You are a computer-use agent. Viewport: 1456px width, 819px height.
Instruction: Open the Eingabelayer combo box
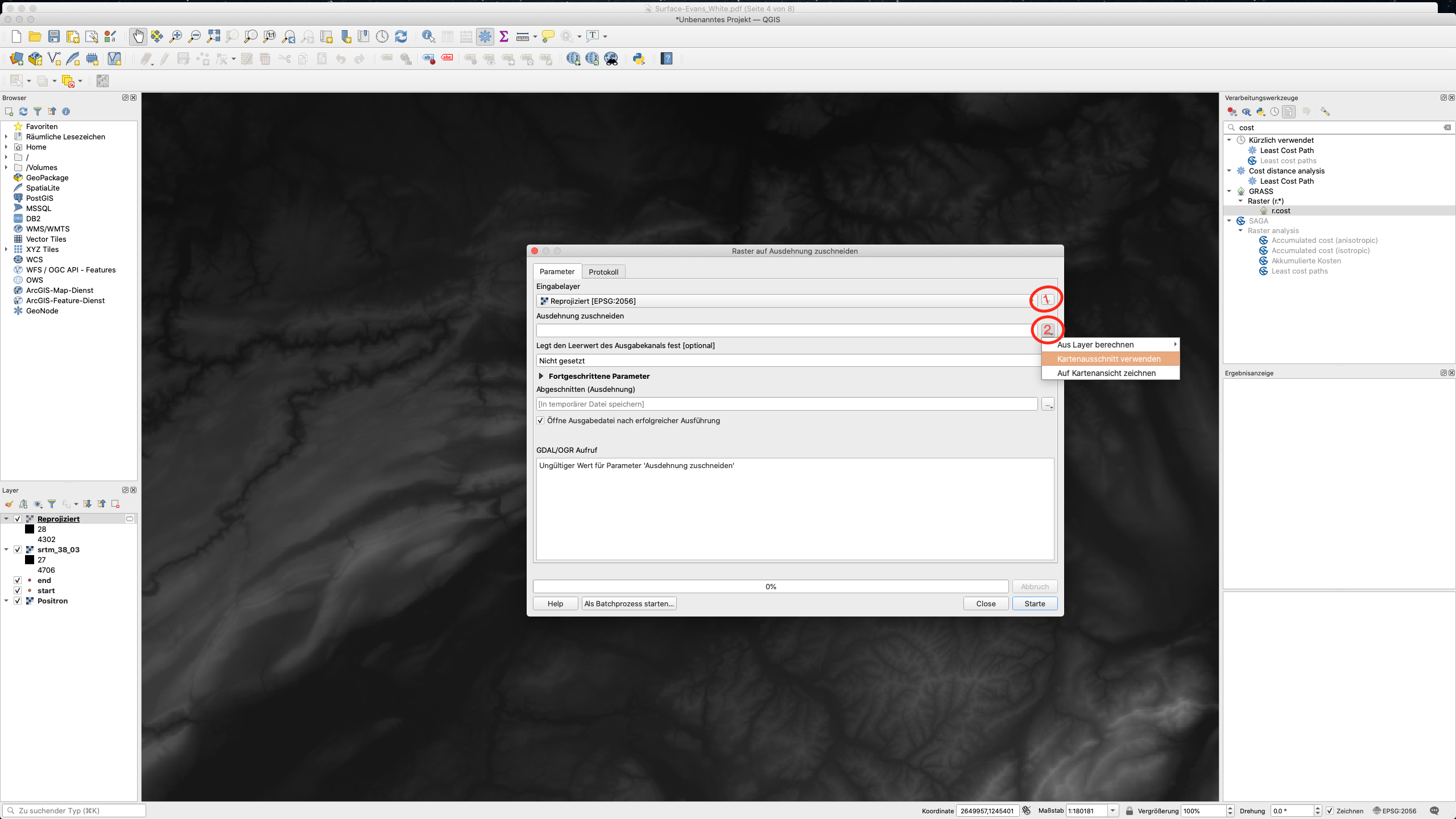click(787, 301)
